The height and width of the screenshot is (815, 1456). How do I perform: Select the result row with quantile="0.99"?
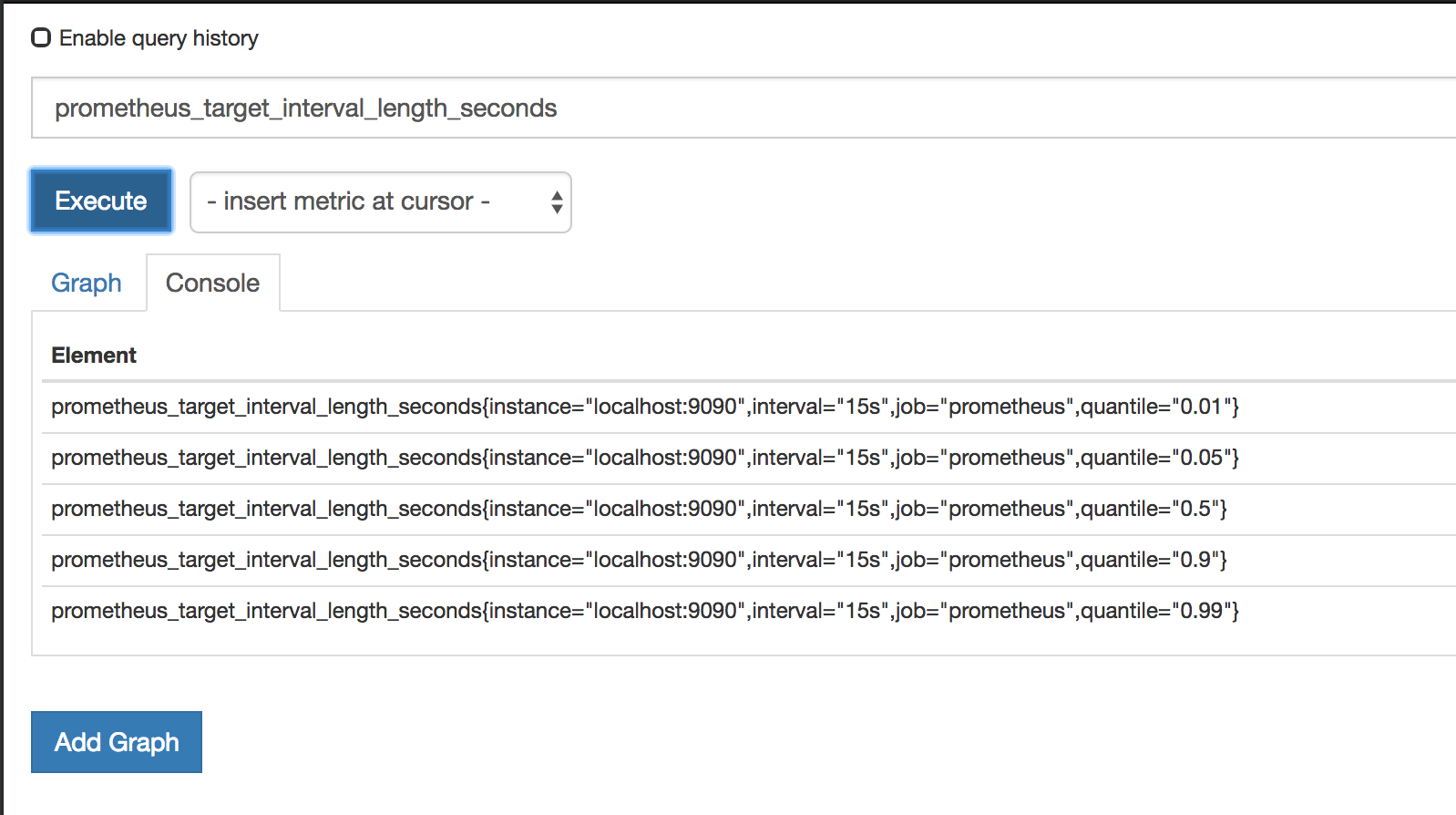(749, 611)
